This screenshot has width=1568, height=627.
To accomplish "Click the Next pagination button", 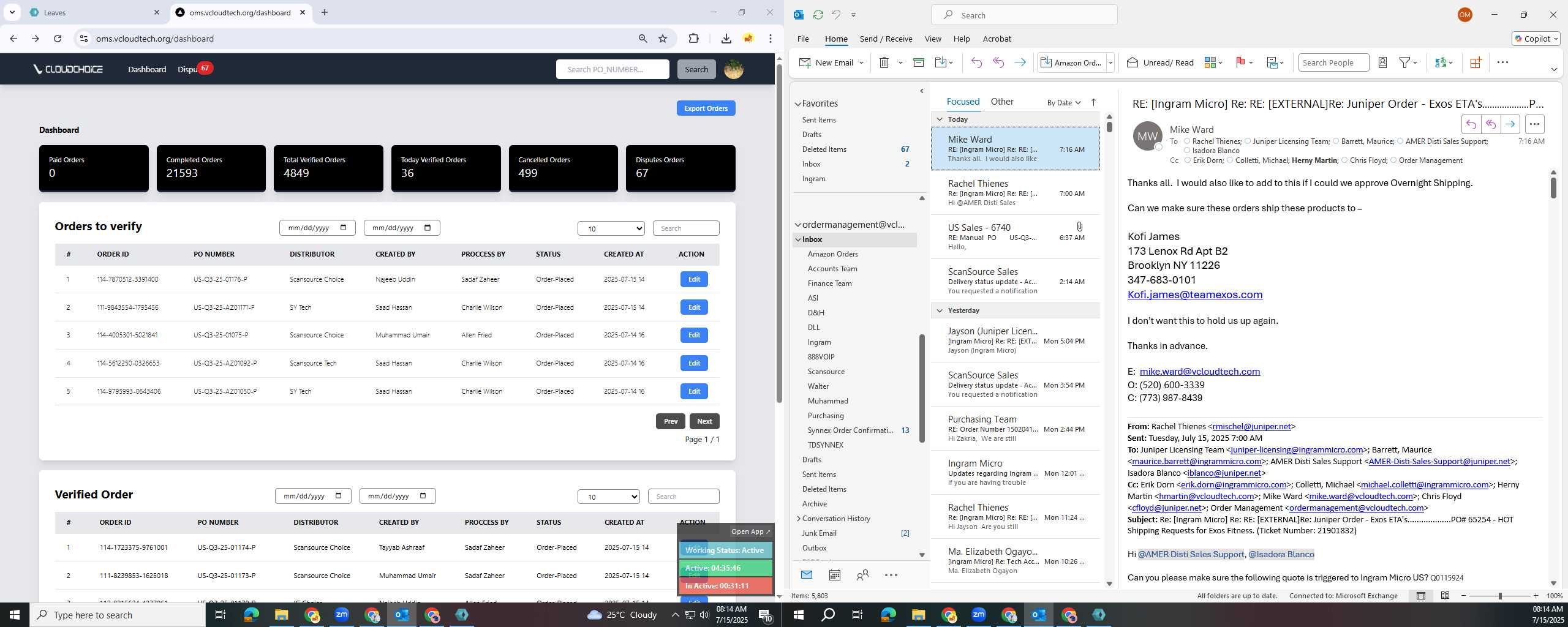I will 704,421.
